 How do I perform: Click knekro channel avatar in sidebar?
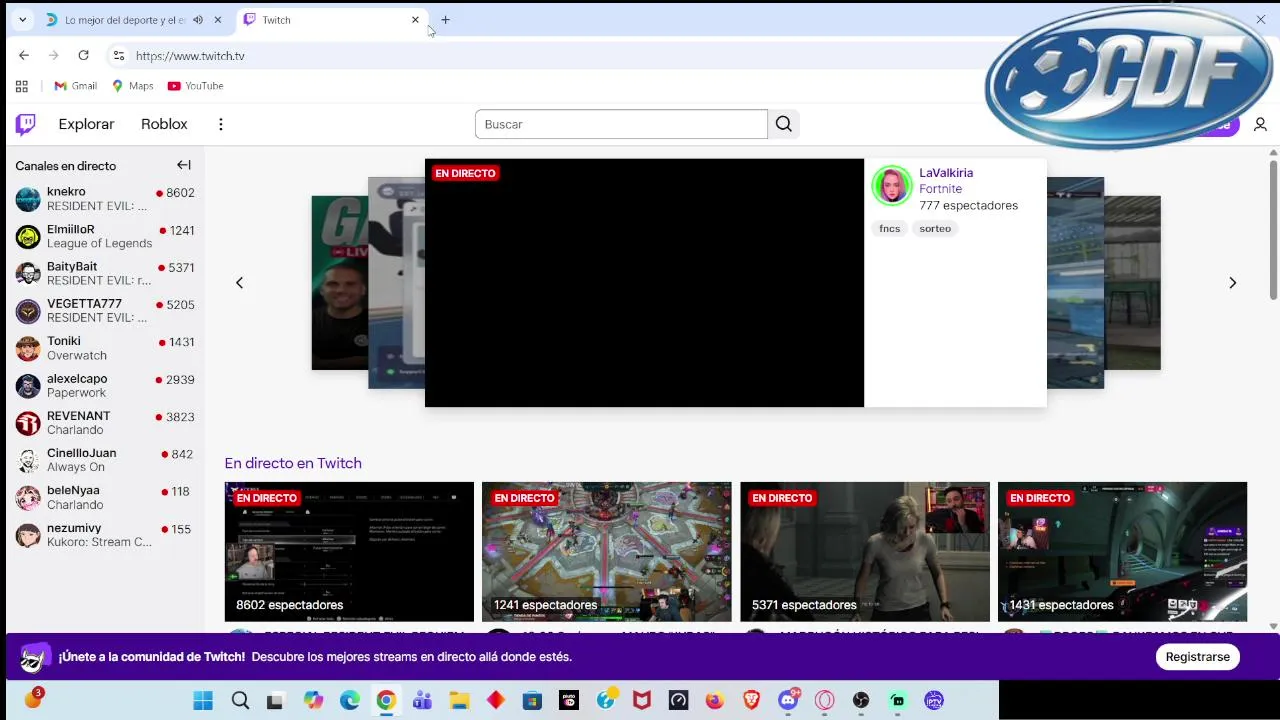point(28,199)
